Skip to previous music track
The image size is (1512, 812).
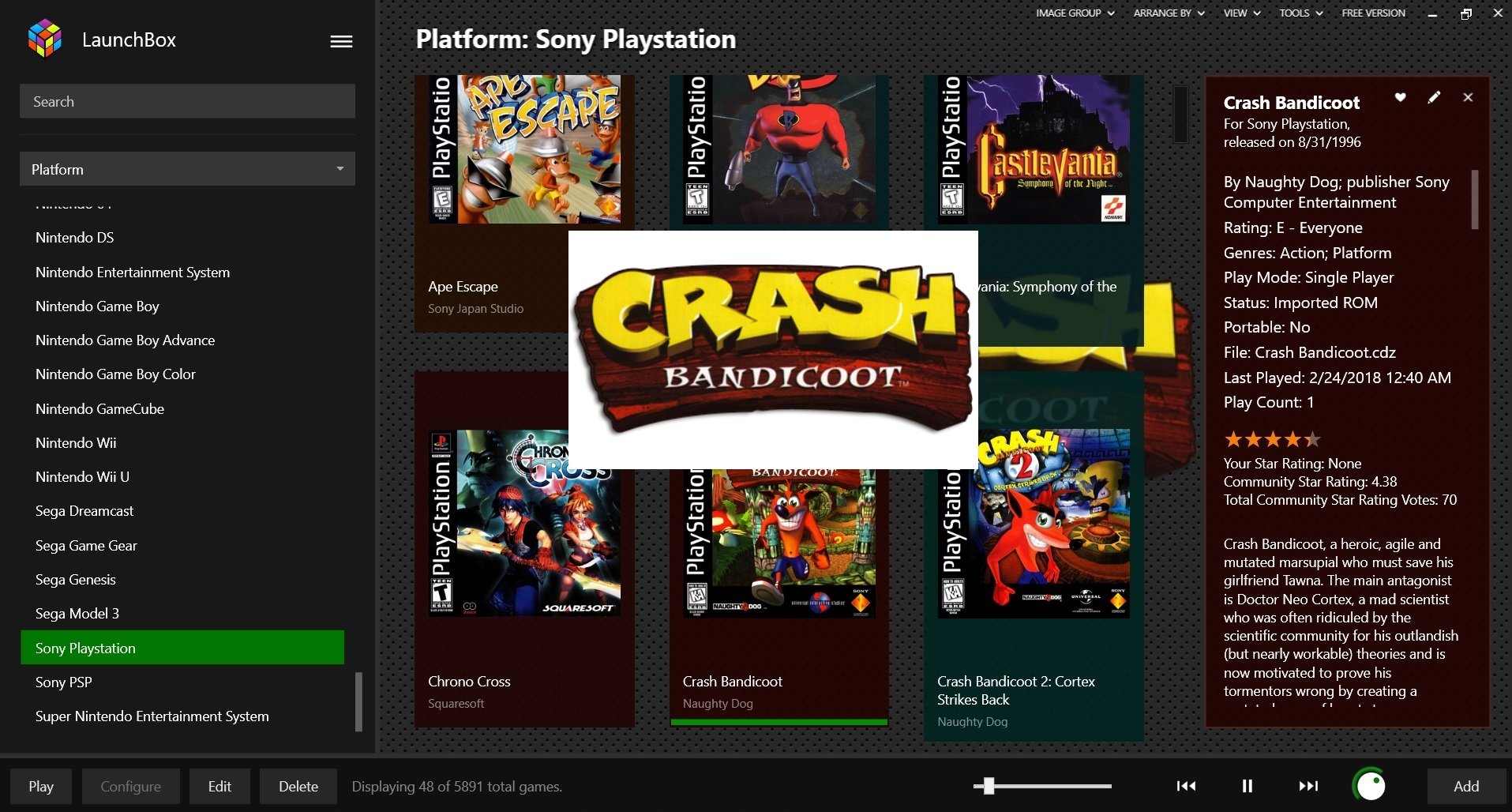[1186, 786]
